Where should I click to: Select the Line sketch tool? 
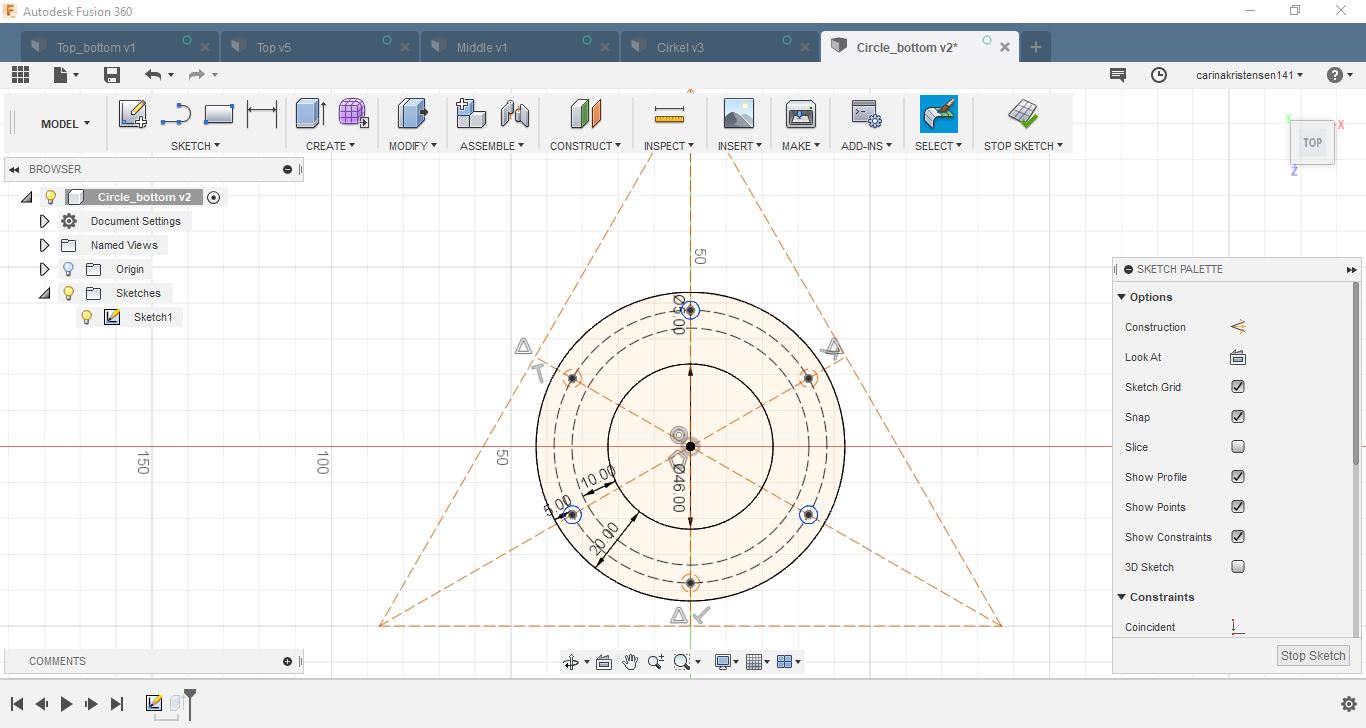tap(176, 114)
